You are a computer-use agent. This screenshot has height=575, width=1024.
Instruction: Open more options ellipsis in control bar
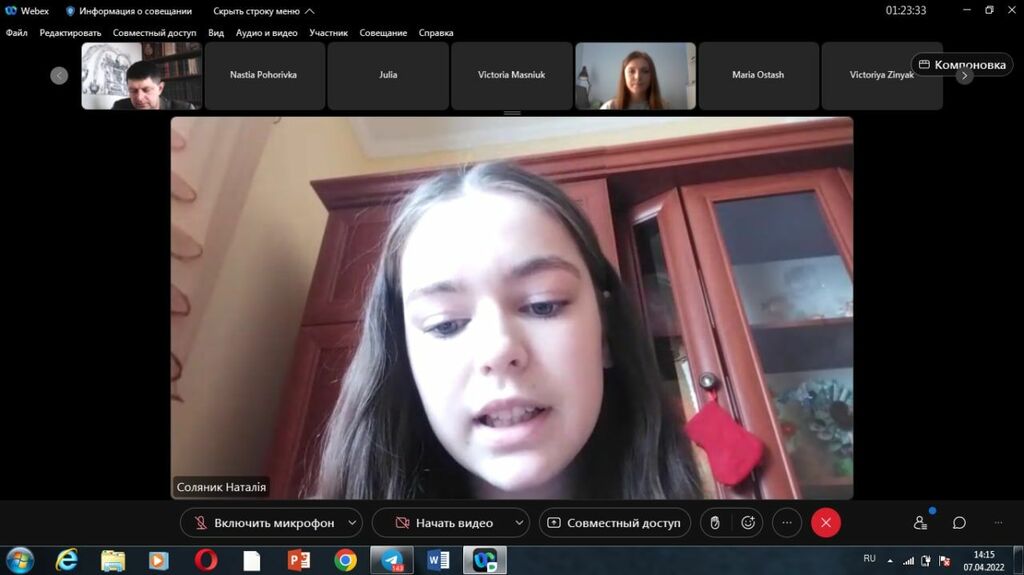[x=787, y=523]
